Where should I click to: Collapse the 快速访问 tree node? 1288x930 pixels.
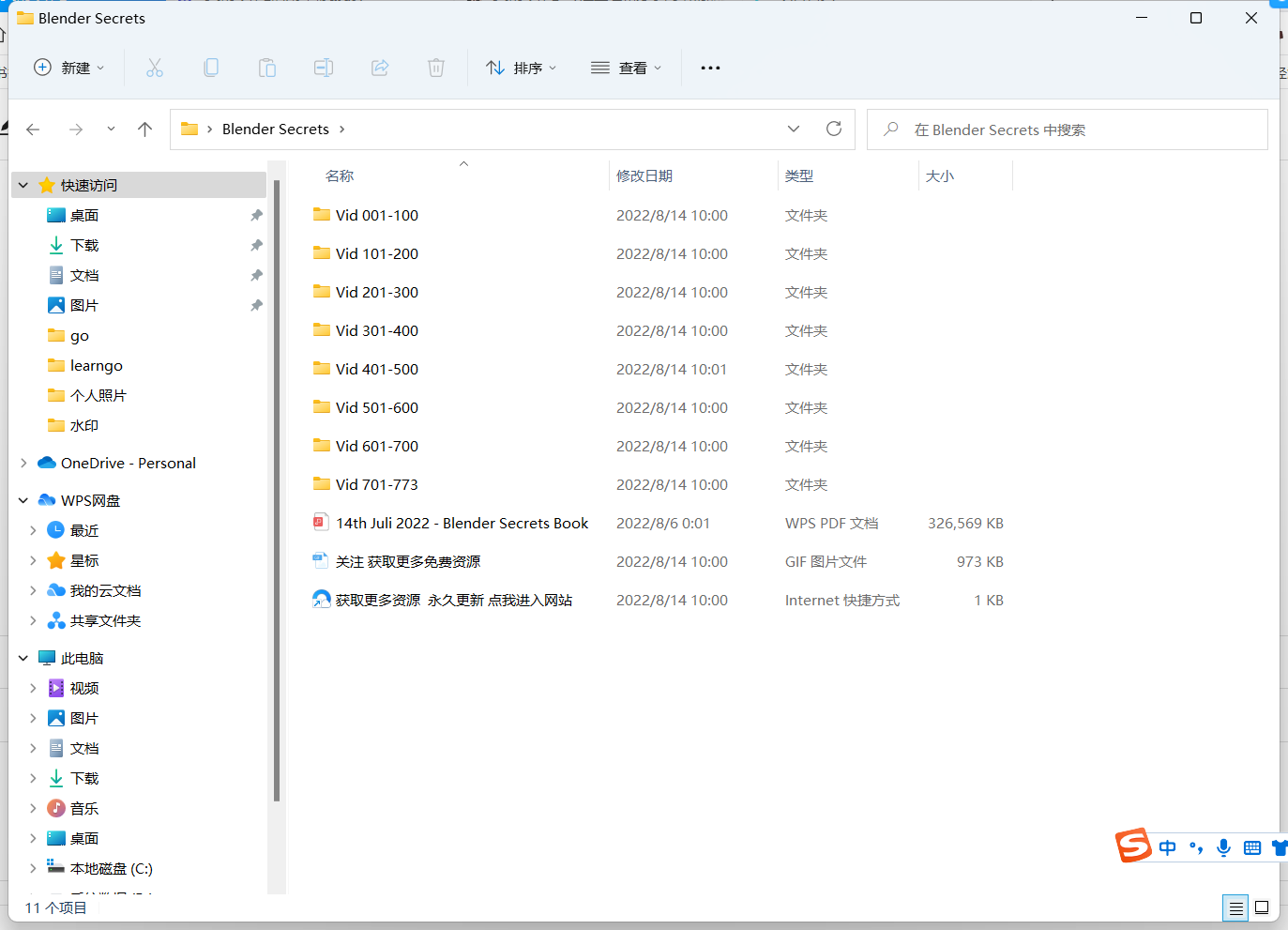[23, 185]
